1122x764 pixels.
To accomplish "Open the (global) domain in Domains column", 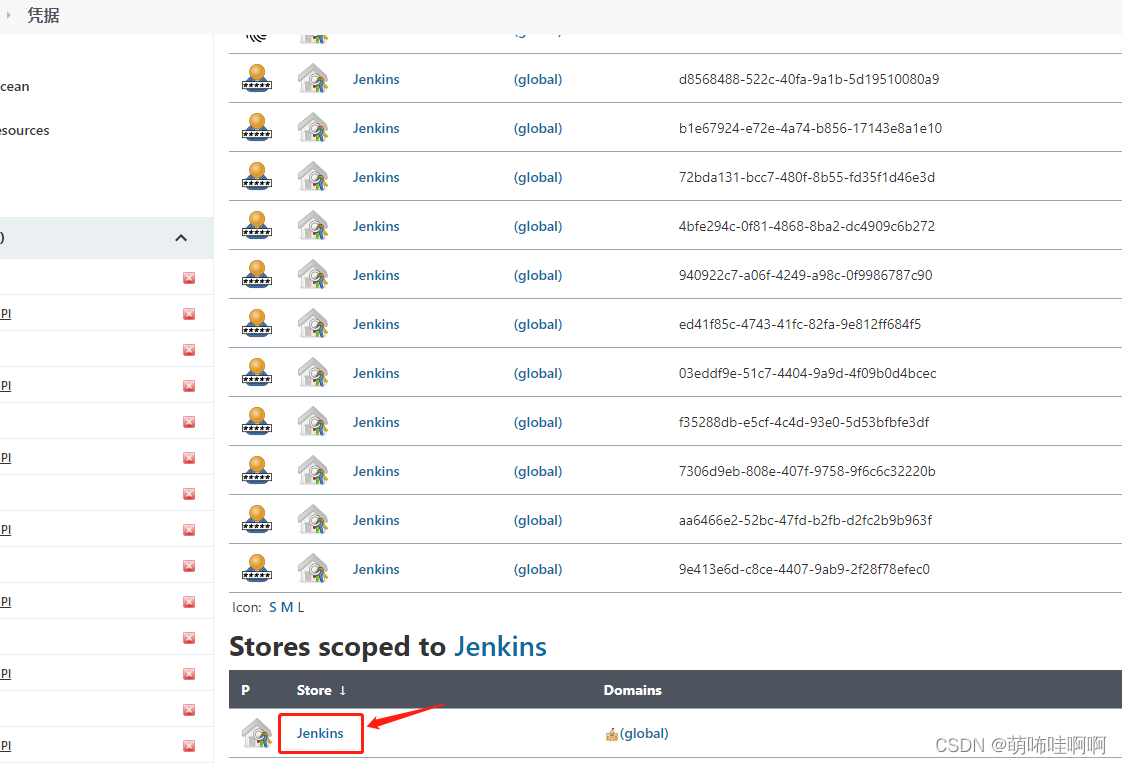I will pyautogui.click(x=644, y=733).
